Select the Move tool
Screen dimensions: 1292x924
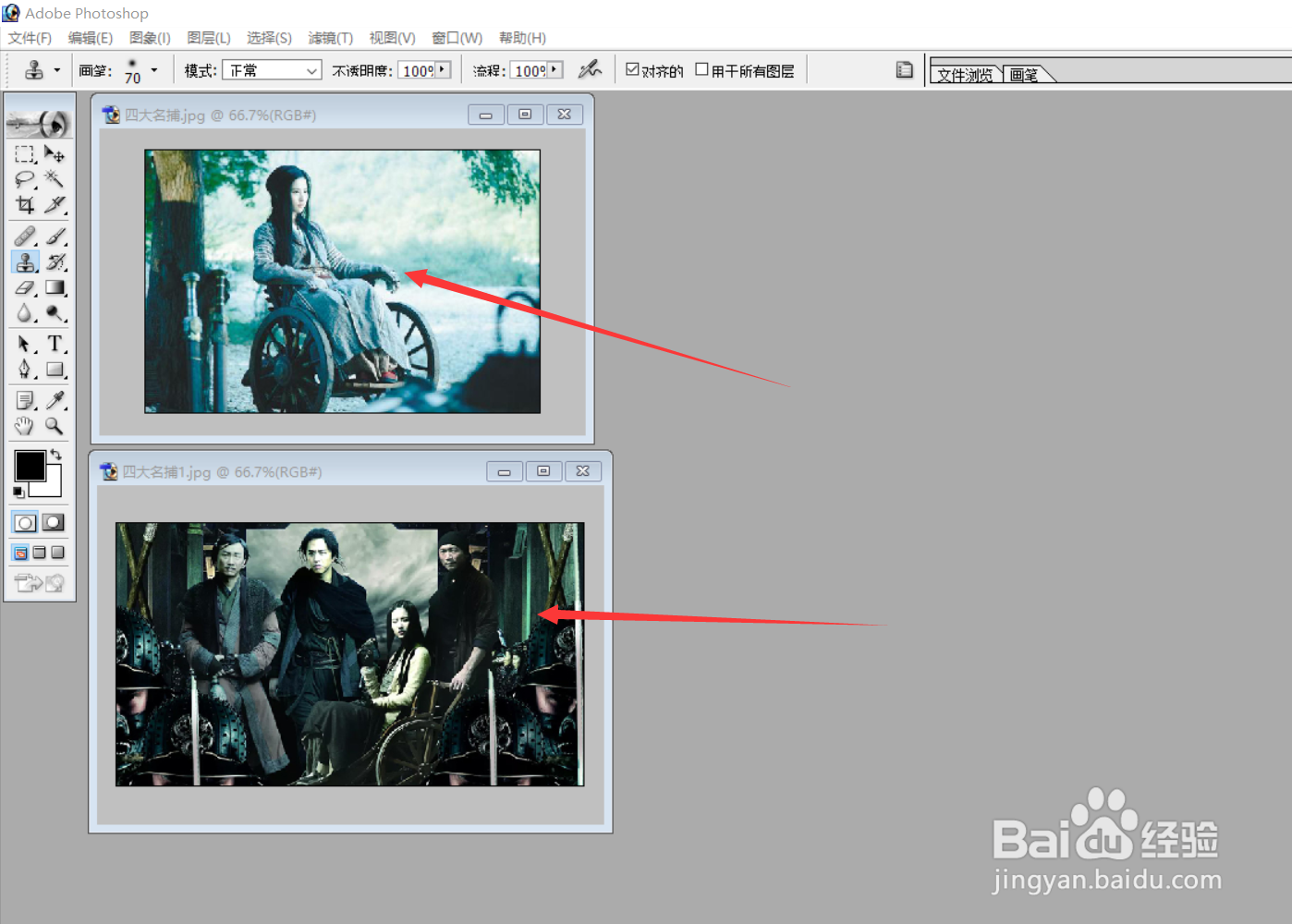point(55,154)
